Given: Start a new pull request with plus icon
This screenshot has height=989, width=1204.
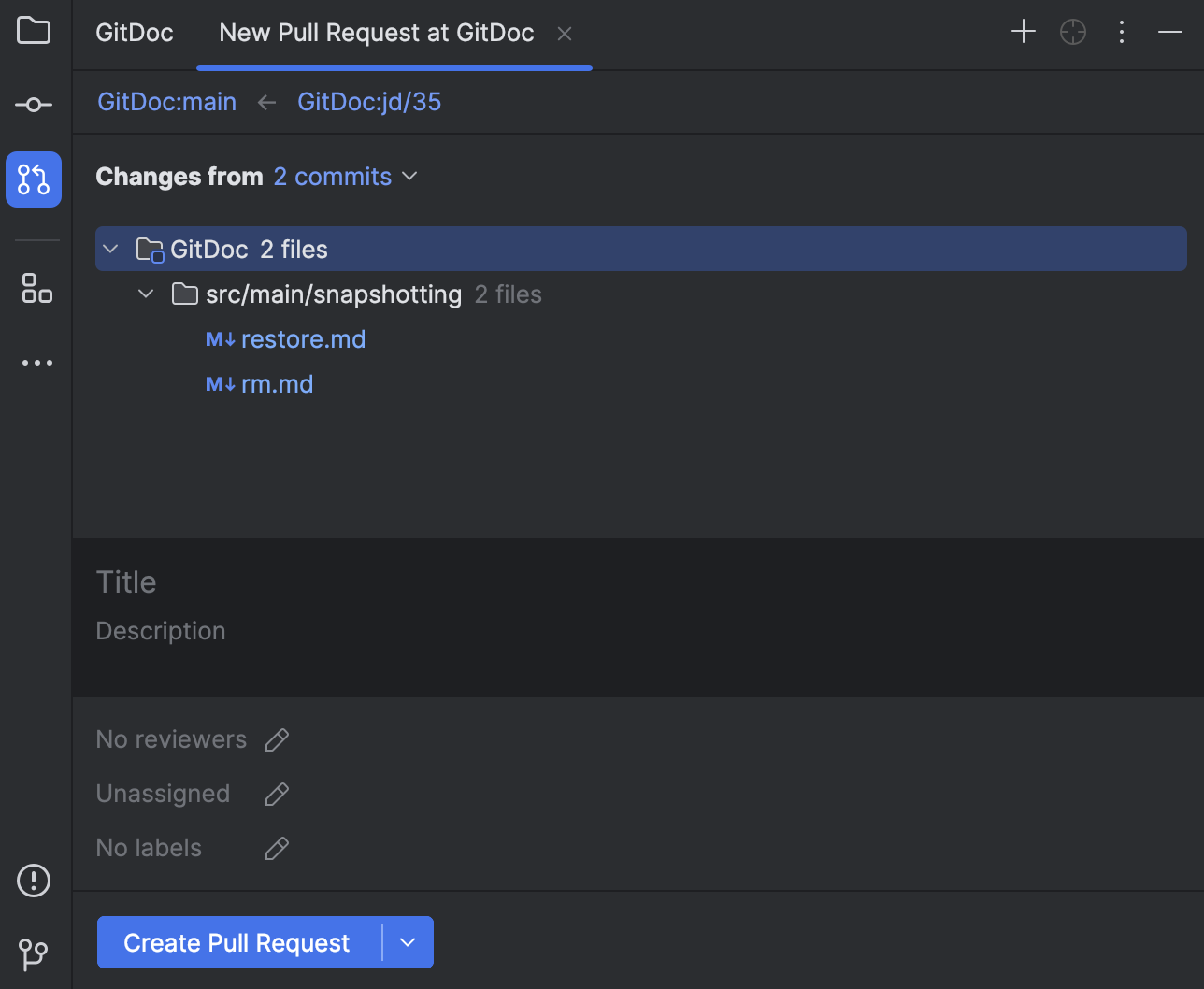Looking at the screenshot, I should [1023, 31].
